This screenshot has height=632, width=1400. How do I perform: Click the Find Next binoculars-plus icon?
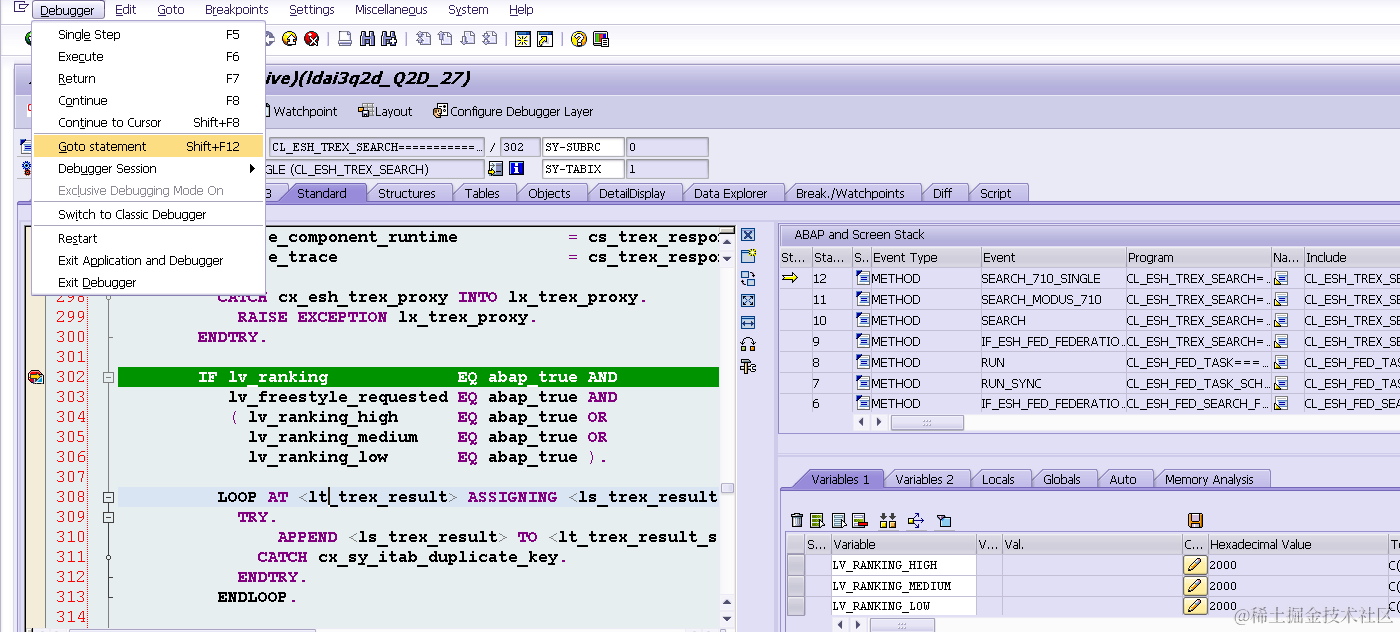388,39
